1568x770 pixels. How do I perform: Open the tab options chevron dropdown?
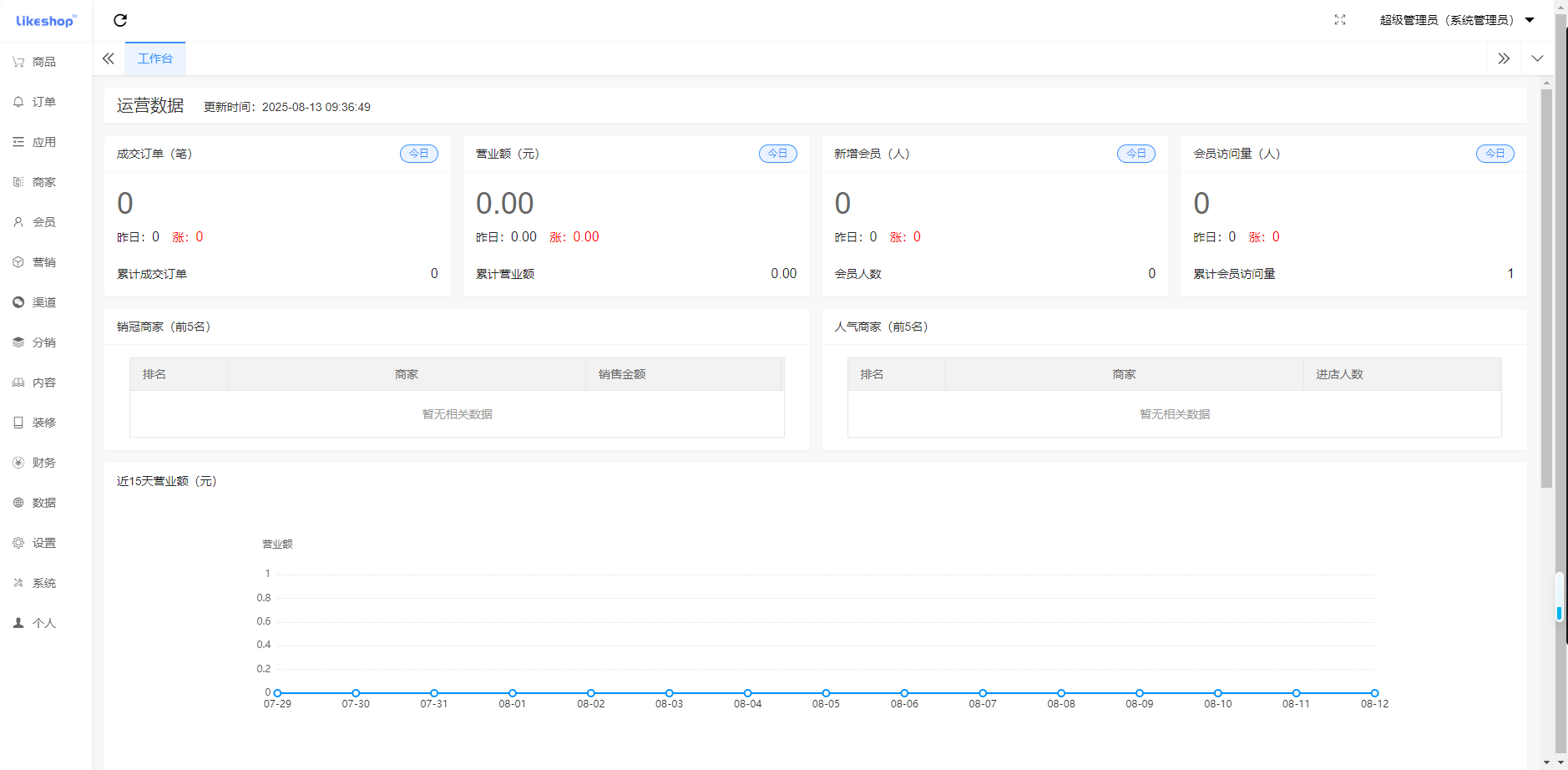pyautogui.click(x=1537, y=58)
